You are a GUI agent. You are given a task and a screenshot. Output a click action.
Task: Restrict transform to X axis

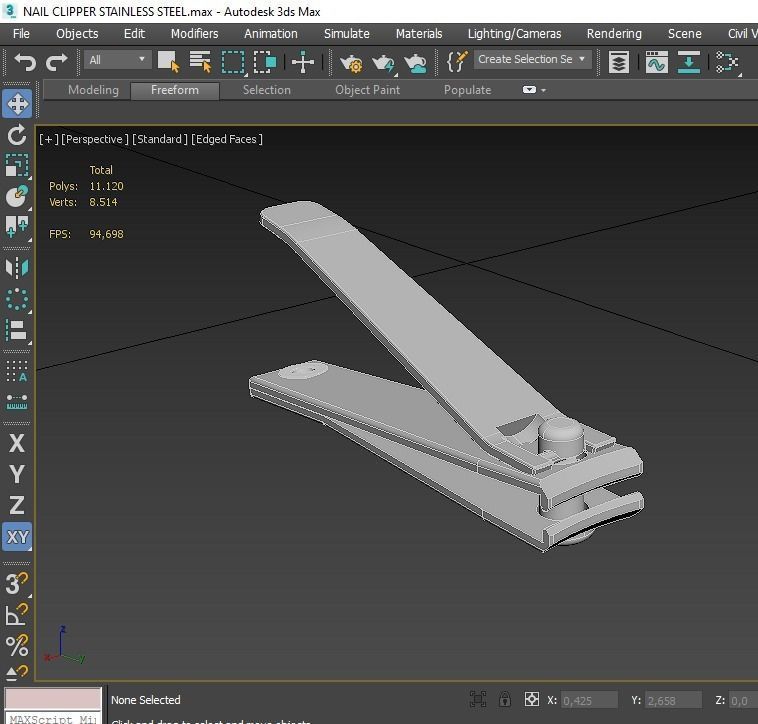click(17, 443)
